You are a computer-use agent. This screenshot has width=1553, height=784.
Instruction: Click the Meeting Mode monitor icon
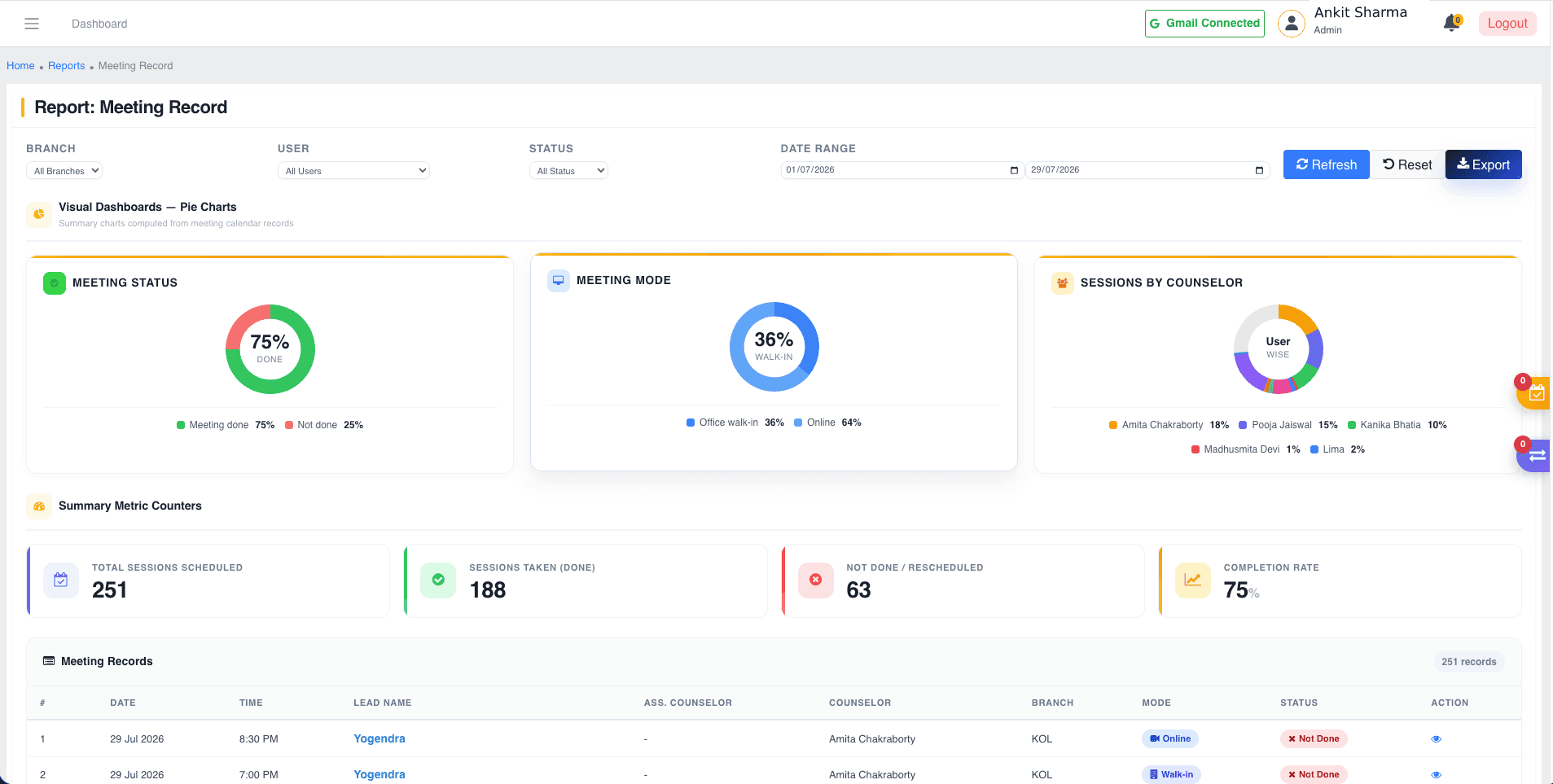click(x=559, y=281)
